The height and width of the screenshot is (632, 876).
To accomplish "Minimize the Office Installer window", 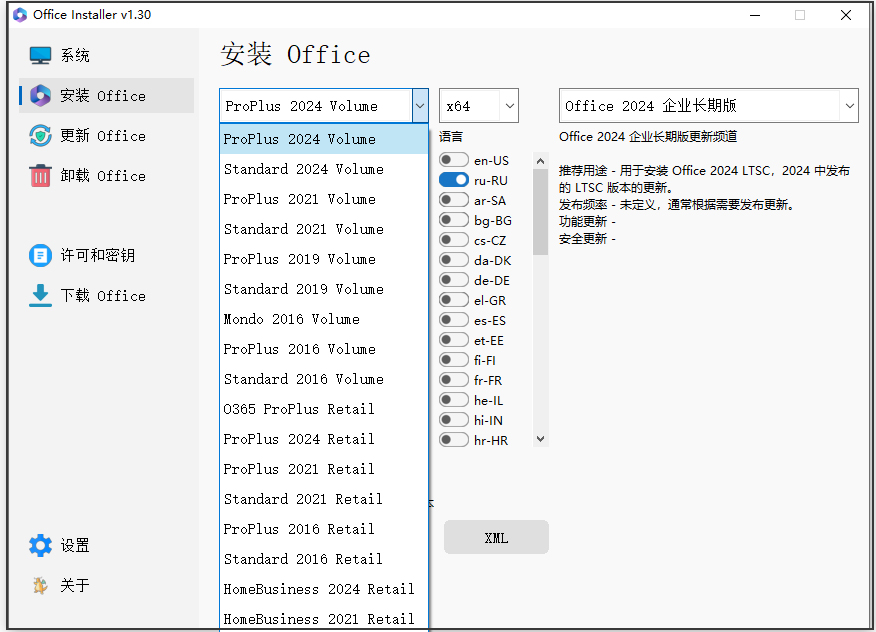I will [755, 15].
